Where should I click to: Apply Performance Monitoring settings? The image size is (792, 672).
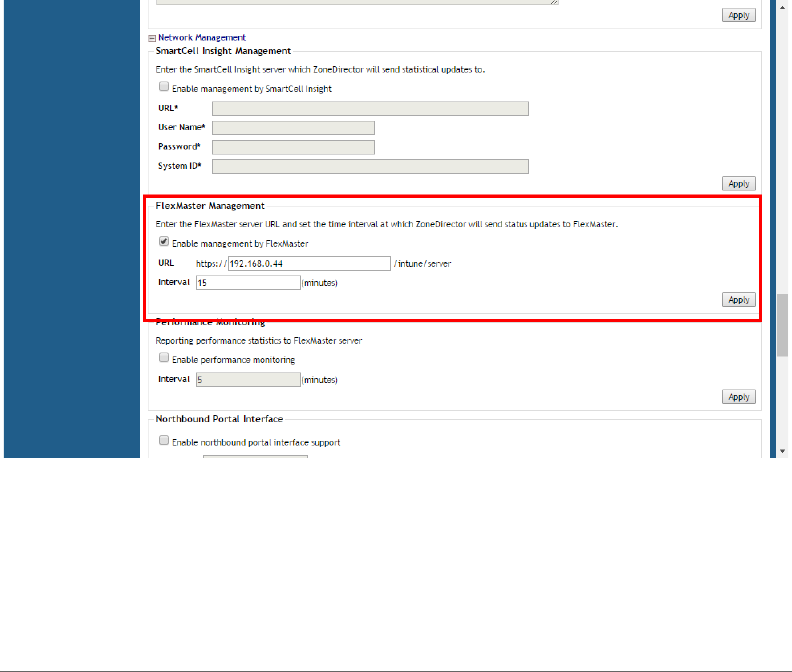coord(738,397)
